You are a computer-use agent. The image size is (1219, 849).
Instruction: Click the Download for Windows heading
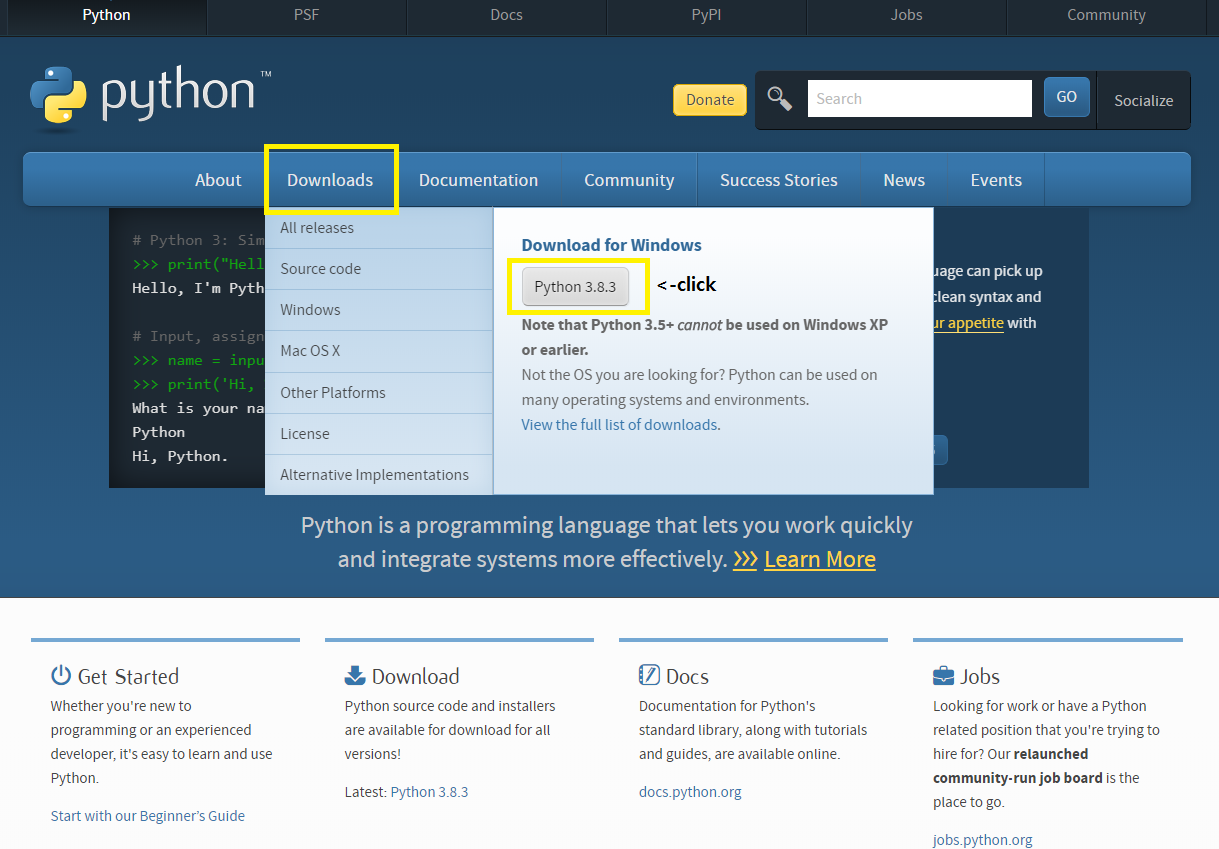click(x=612, y=245)
